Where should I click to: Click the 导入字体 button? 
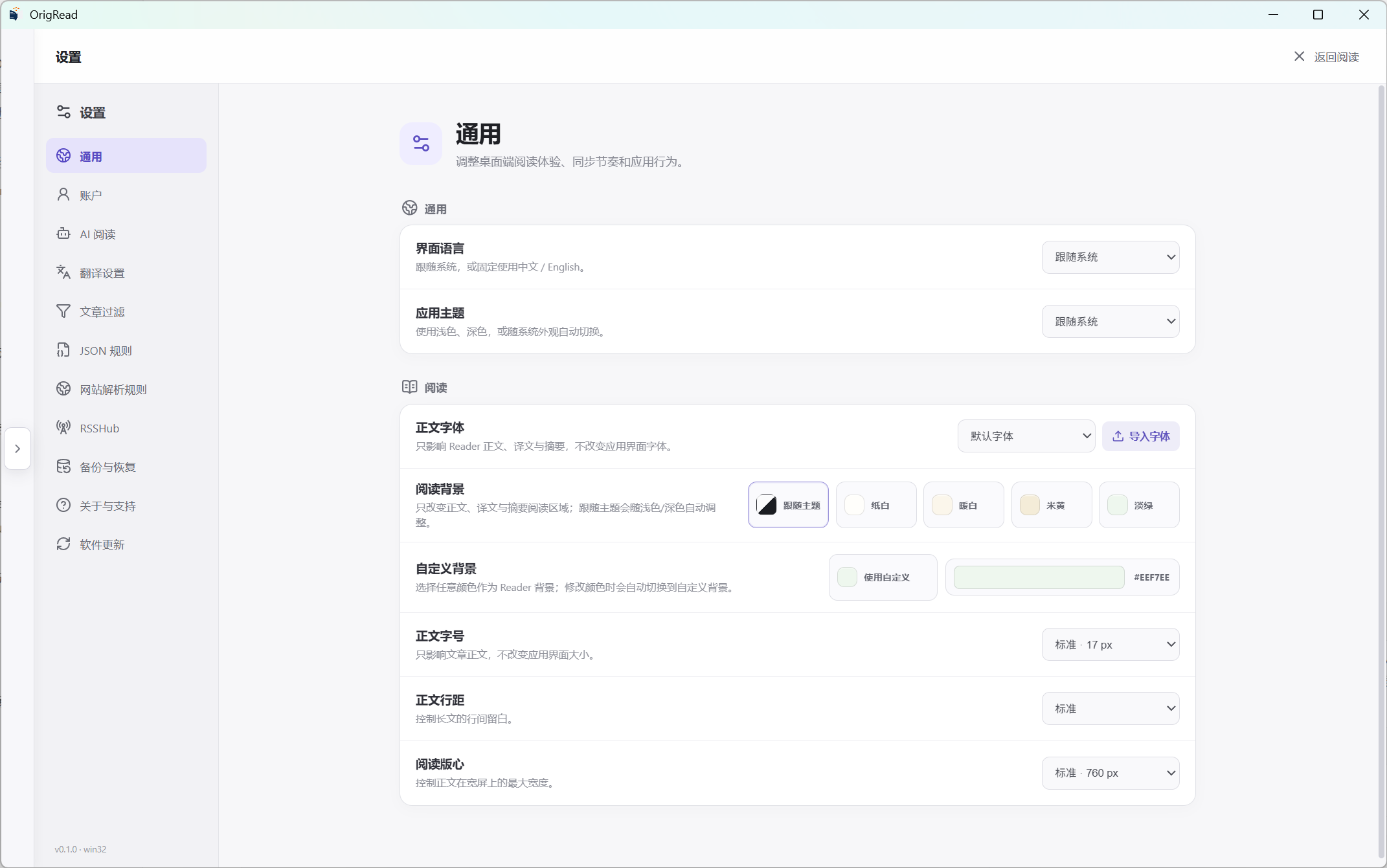[1141, 436]
